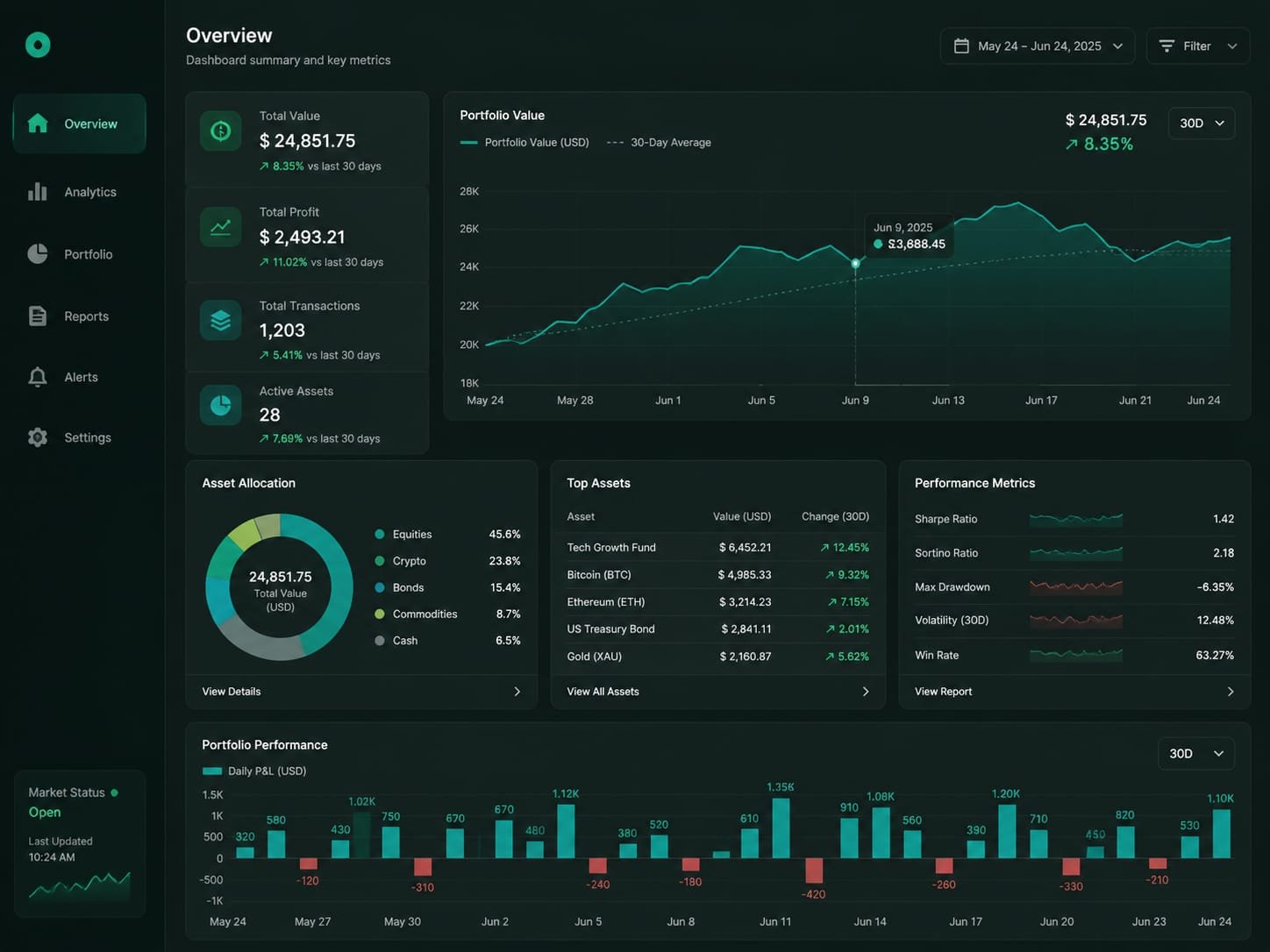Screen dimensions: 1270x952
Task: Toggle Bonds in allocation legend
Action: [x=447, y=587]
